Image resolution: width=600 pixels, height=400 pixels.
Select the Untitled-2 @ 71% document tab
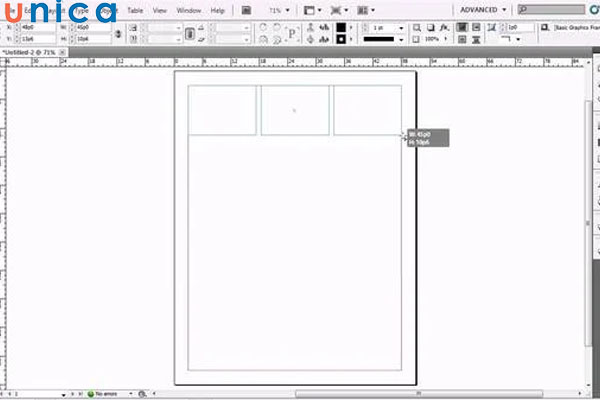click(29, 52)
